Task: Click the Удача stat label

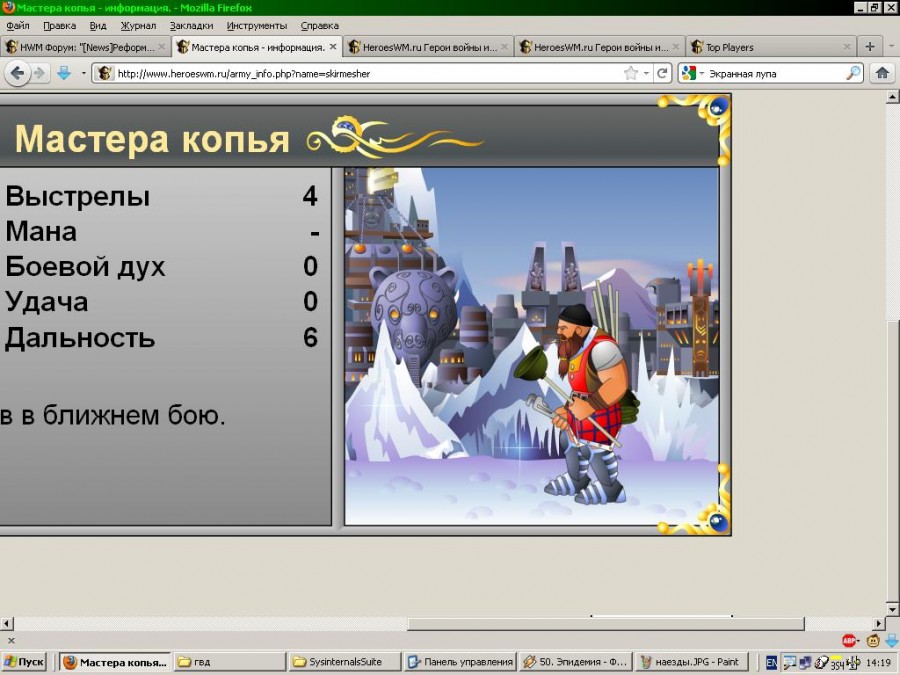Action: (x=46, y=302)
